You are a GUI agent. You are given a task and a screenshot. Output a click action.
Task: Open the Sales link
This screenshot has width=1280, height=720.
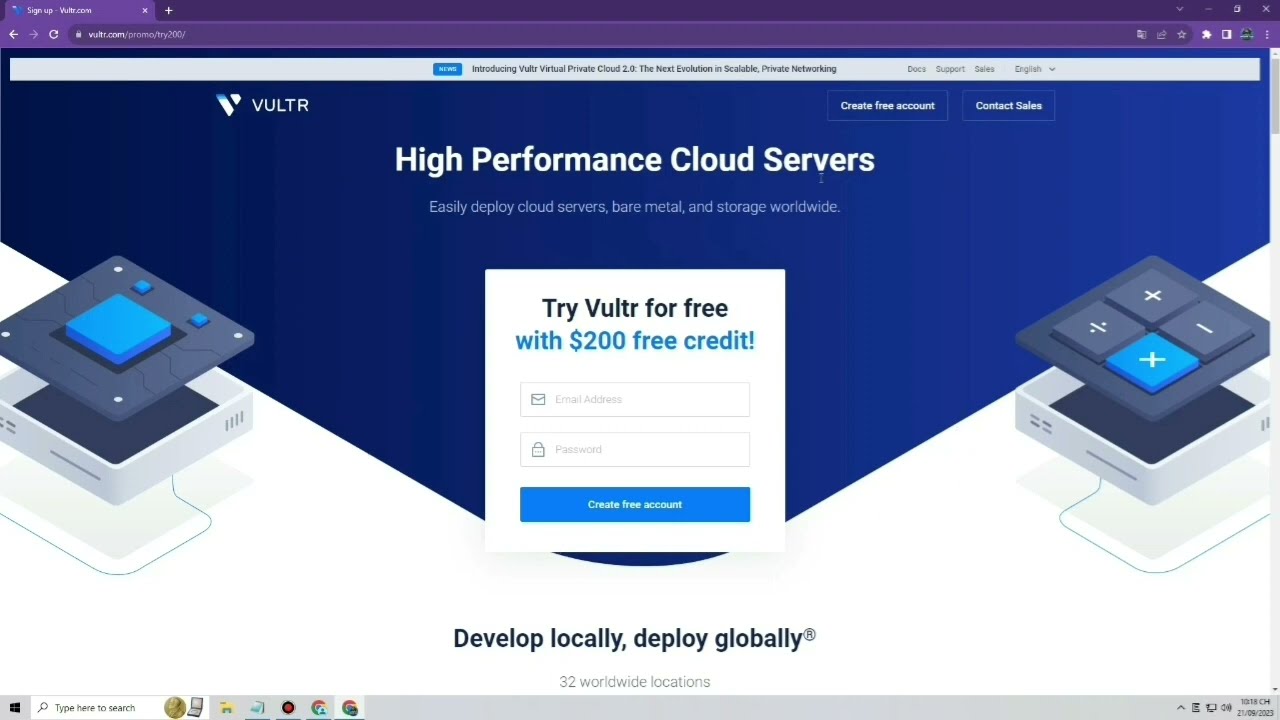(x=984, y=69)
